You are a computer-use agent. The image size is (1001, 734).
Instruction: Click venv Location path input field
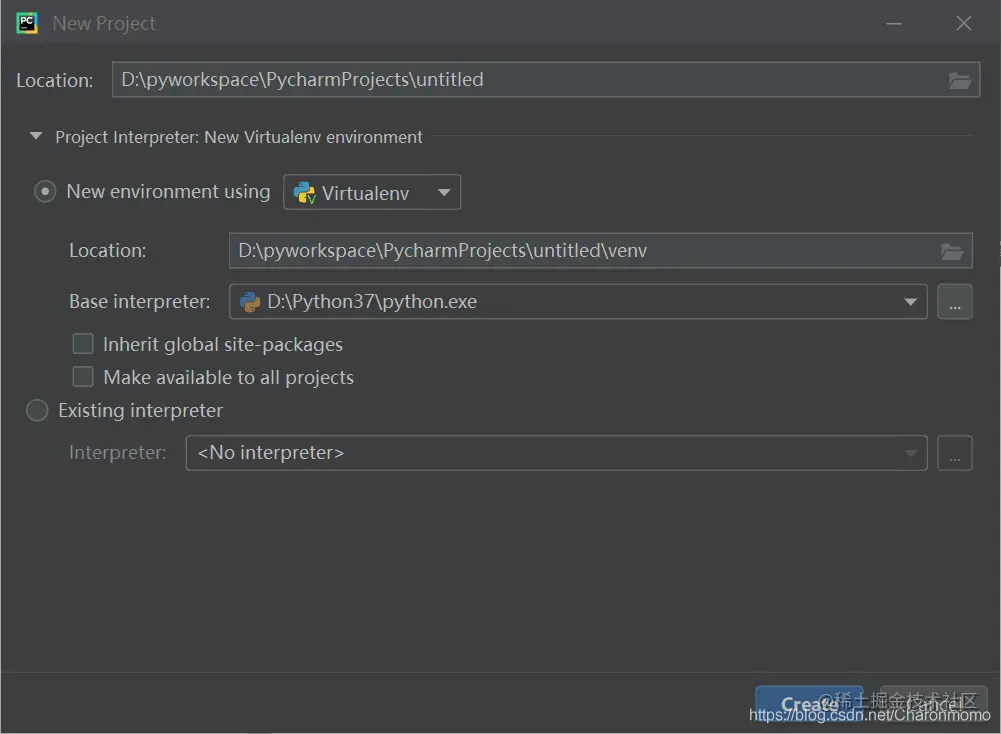click(x=600, y=251)
